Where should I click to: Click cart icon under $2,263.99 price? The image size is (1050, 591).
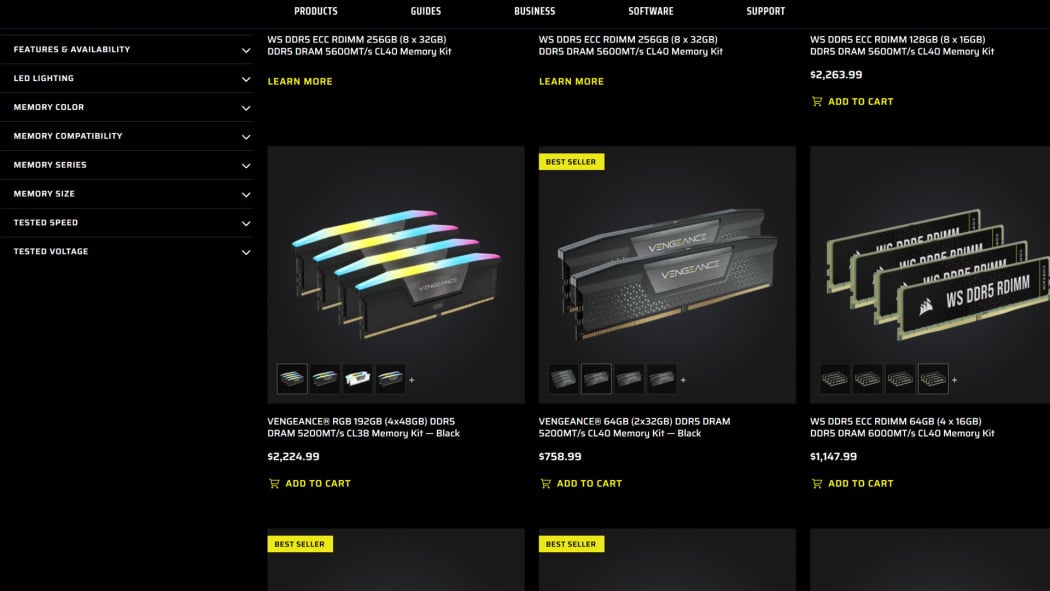[x=816, y=102]
